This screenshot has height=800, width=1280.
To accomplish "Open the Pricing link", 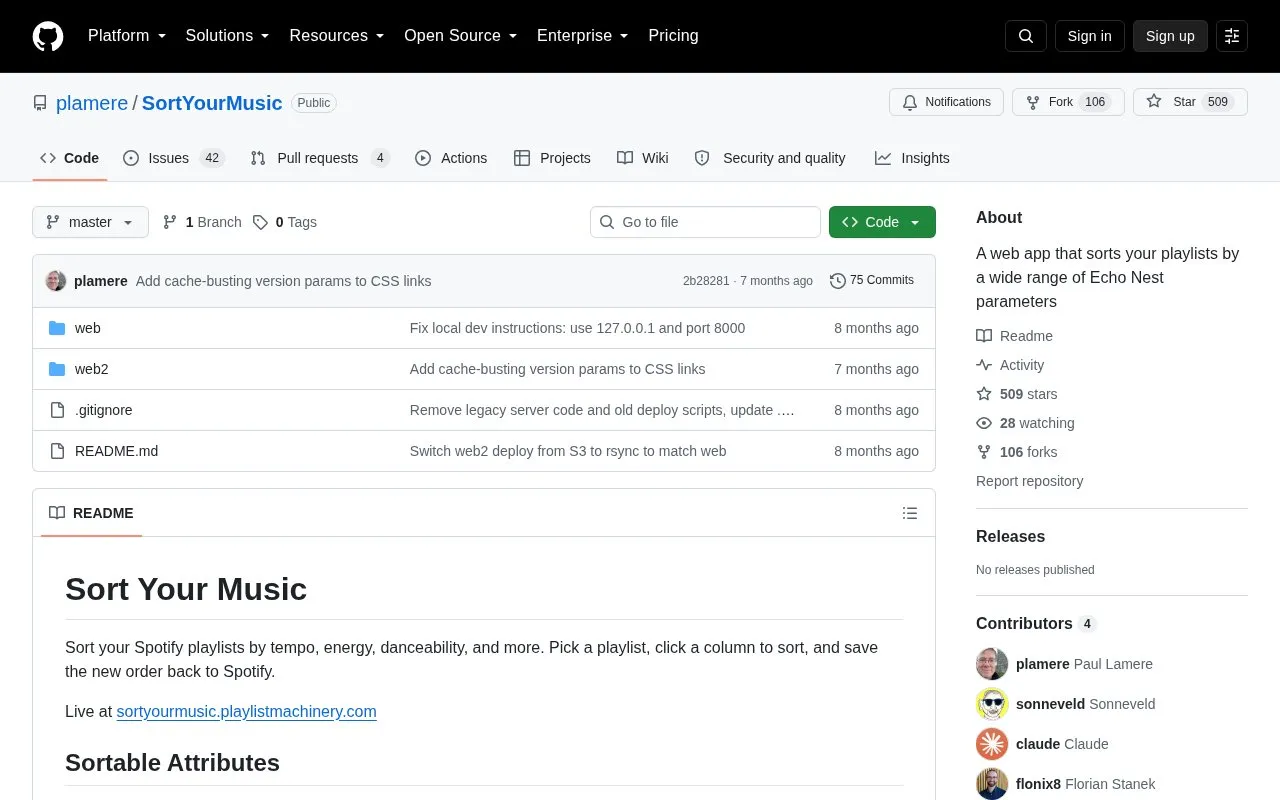I will 673,36.
